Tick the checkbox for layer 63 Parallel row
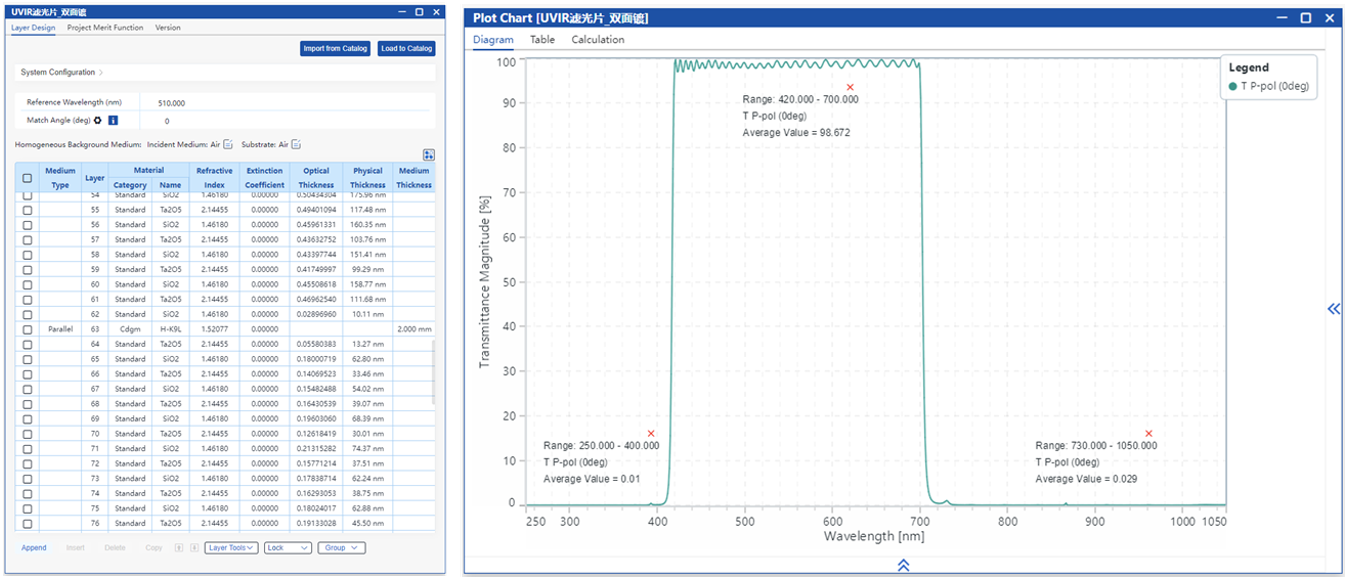Image resolution: width=1350 pixels, height=582 pixels. (x=27, y=329)
